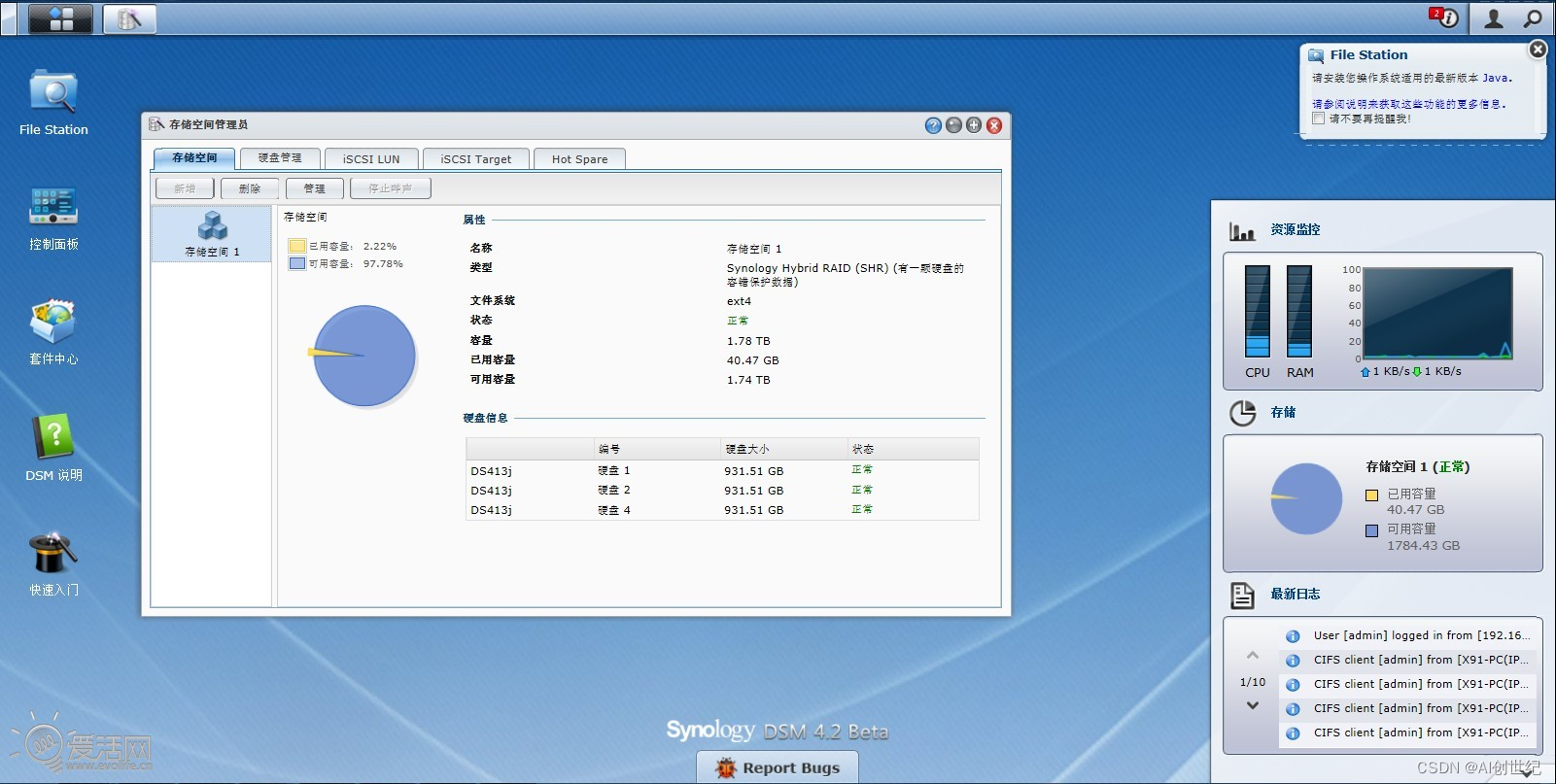Image resolution: width=1556 pixels, height=784 pixels.
Task: Select the 硬盘 4 row
Action: (x=722, y=509)
